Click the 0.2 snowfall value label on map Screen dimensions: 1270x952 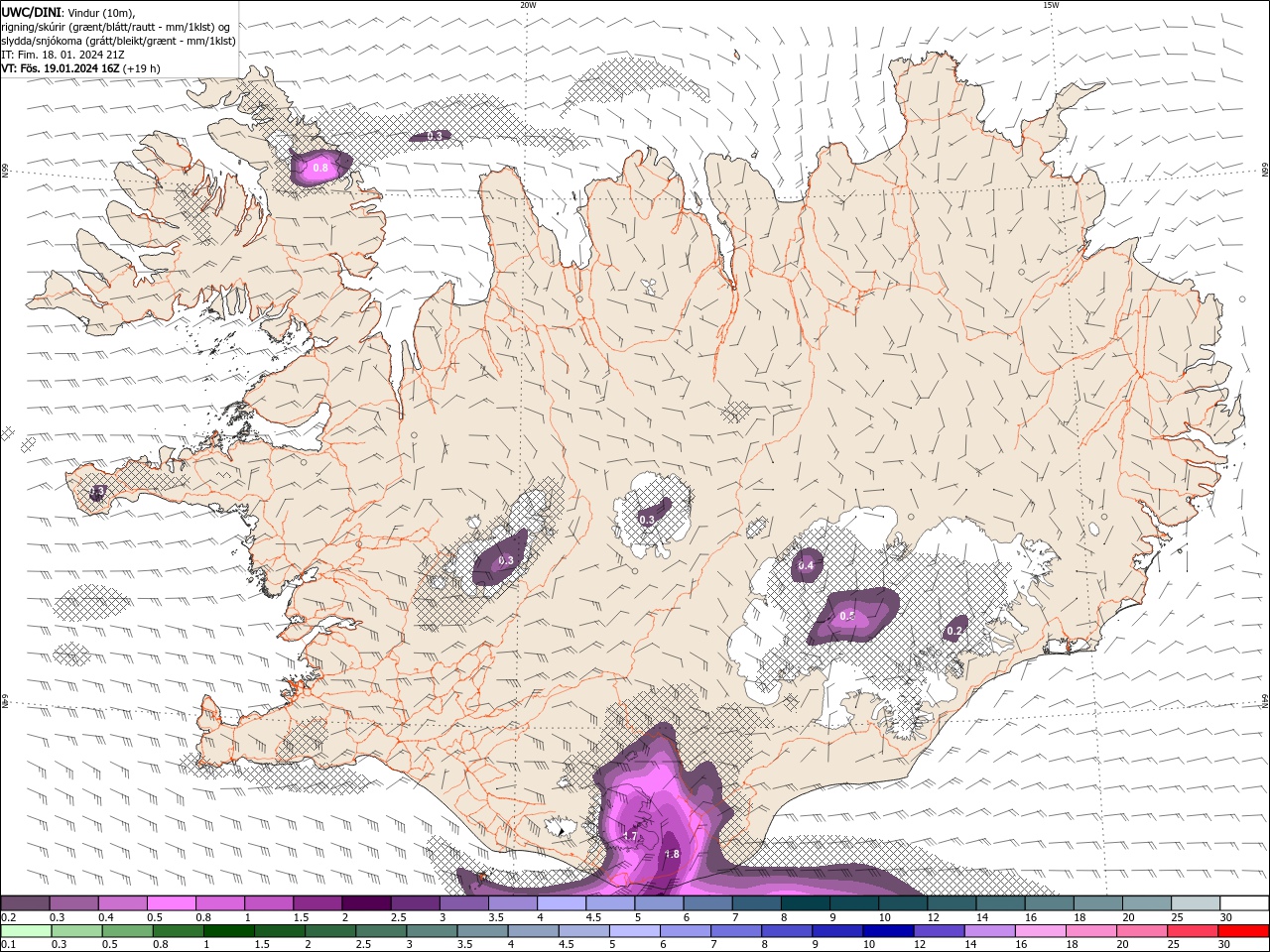pyautogui.click(x=954, y=631)
